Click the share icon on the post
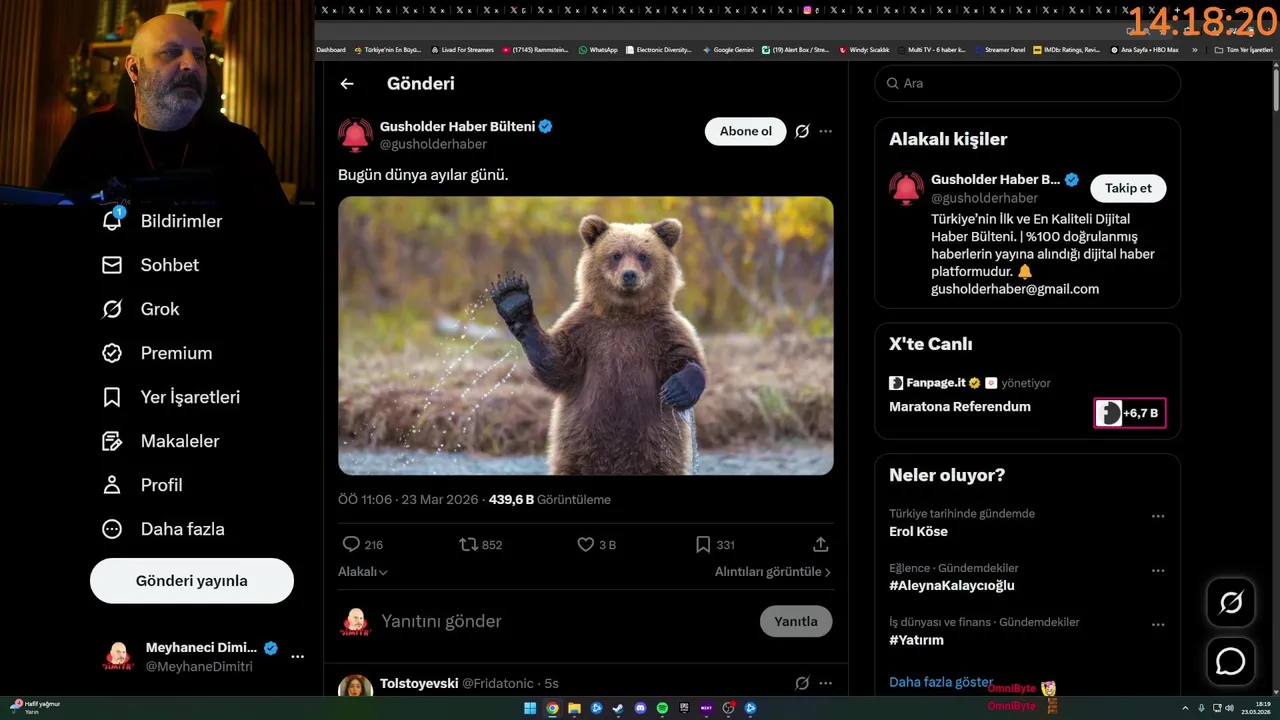The height and width of the screenshot is (720, 1280). 820,544
